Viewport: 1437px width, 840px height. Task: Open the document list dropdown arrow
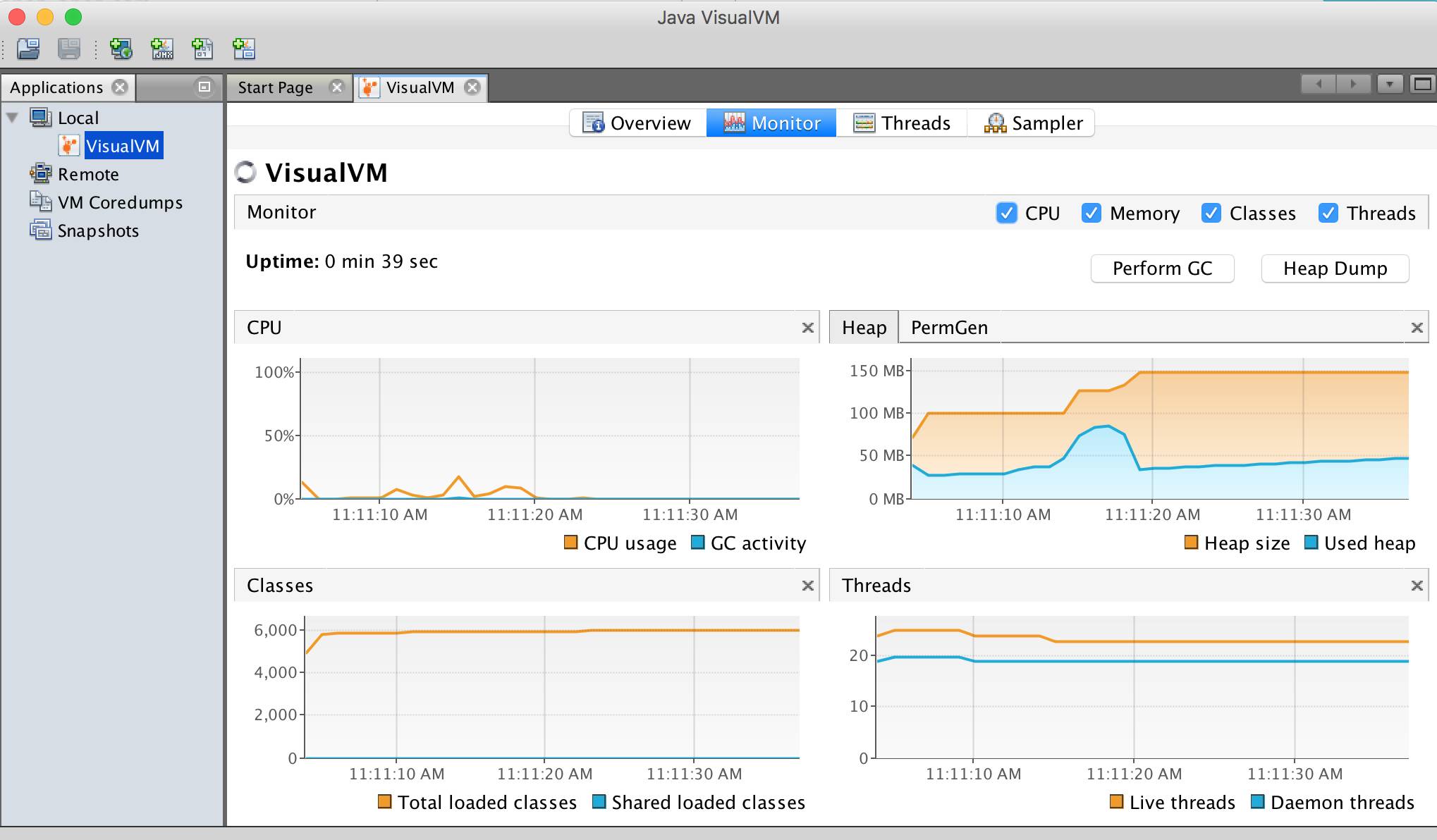[1389, 85]
